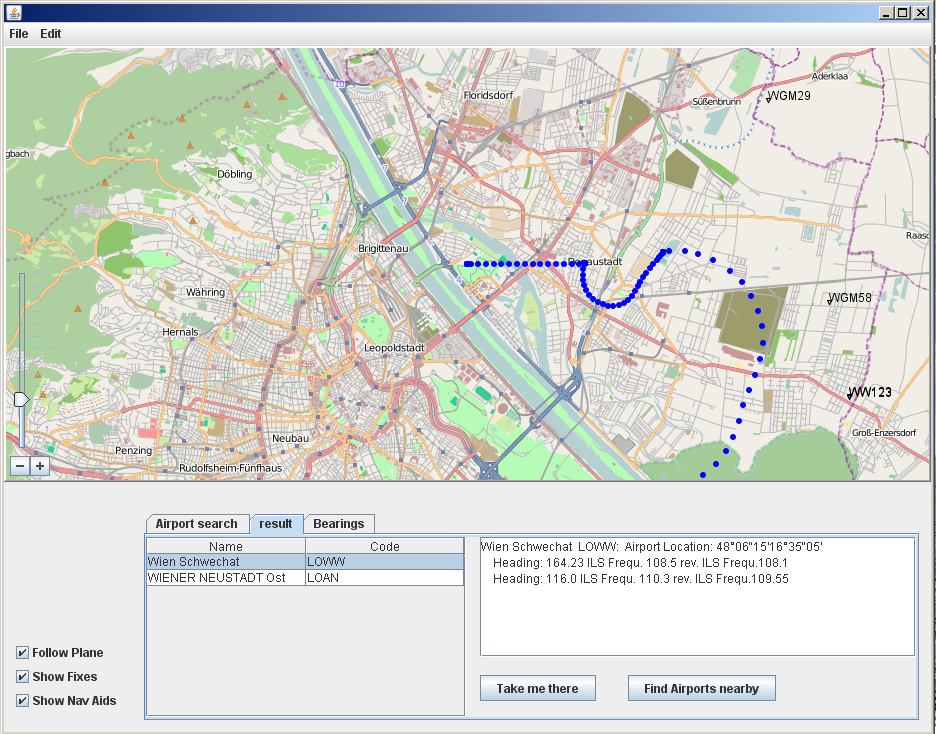Switch to the Airport search tab
This screenshot has height=734, width=936.
pyautogui.click(x=197, y=524)
